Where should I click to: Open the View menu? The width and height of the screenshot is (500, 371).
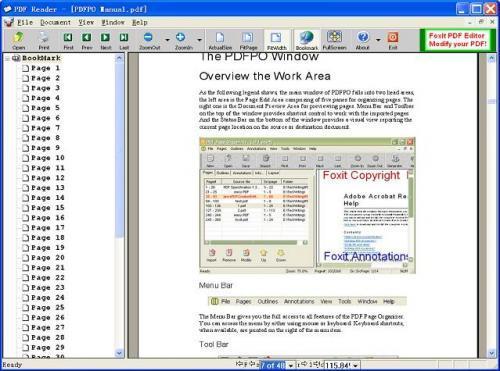tap(86, 22)
